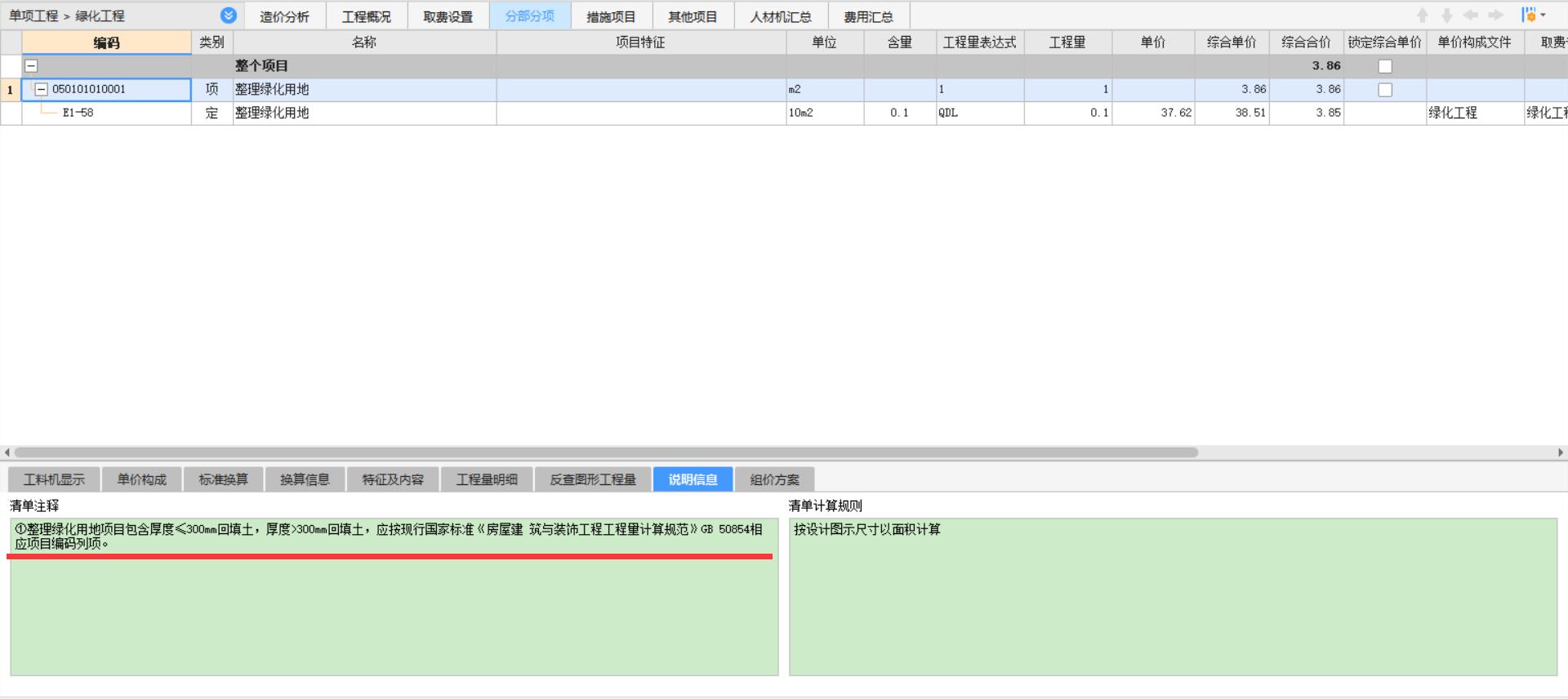1568x699 pixels.
Task: Click the move down arrow icon
Action: [x=1446, y=16]
